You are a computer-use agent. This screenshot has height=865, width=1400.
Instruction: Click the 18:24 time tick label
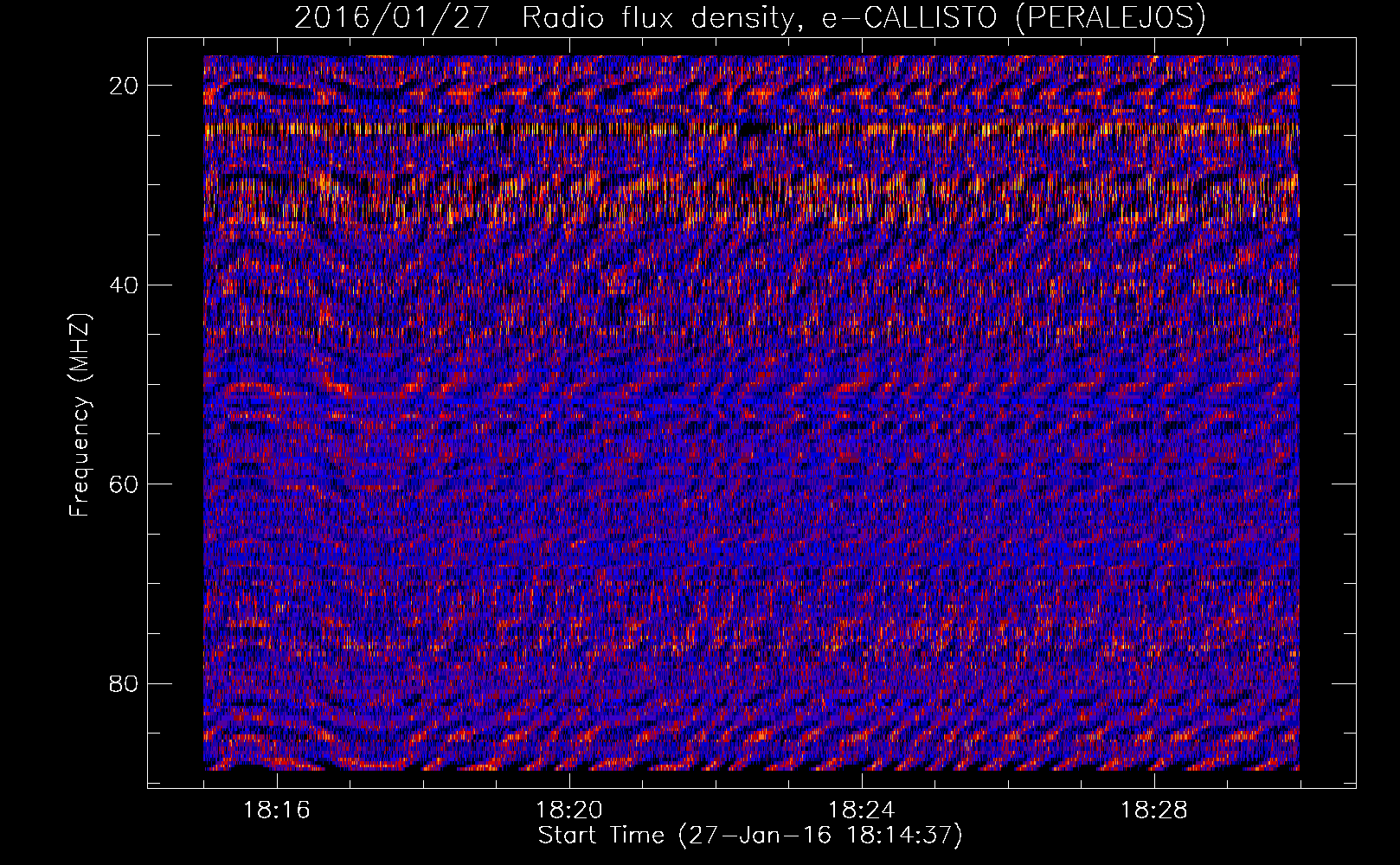[x=862, y=811]
